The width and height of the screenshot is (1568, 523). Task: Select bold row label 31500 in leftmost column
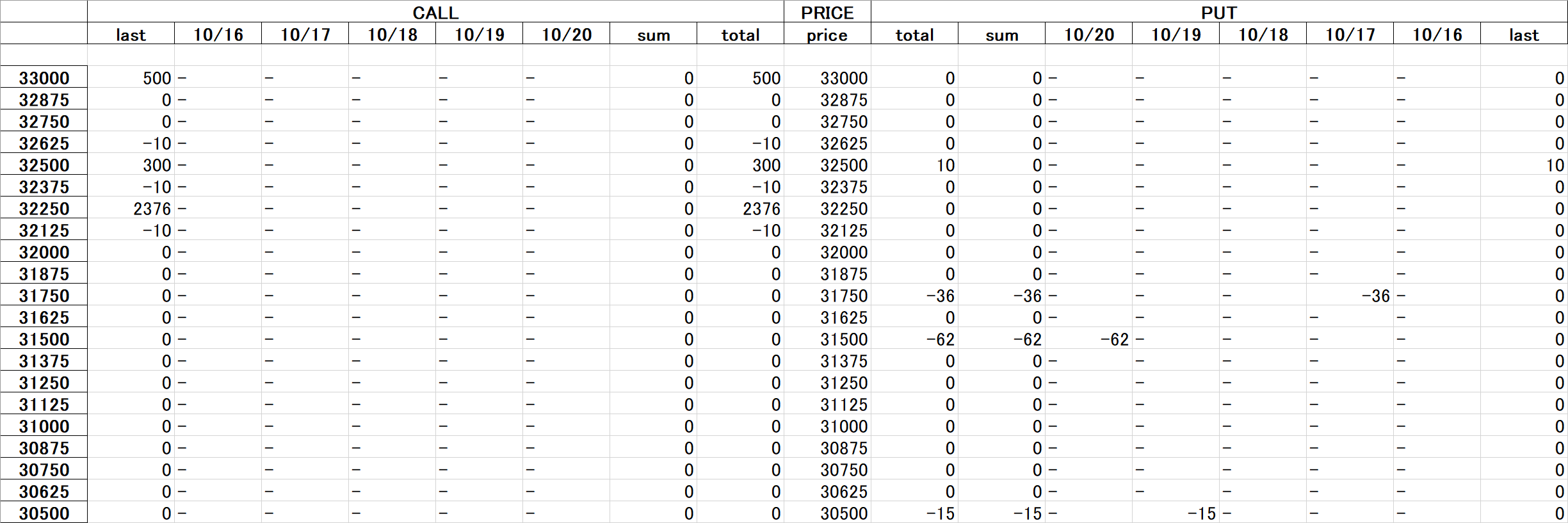click(x=44, y=339)
